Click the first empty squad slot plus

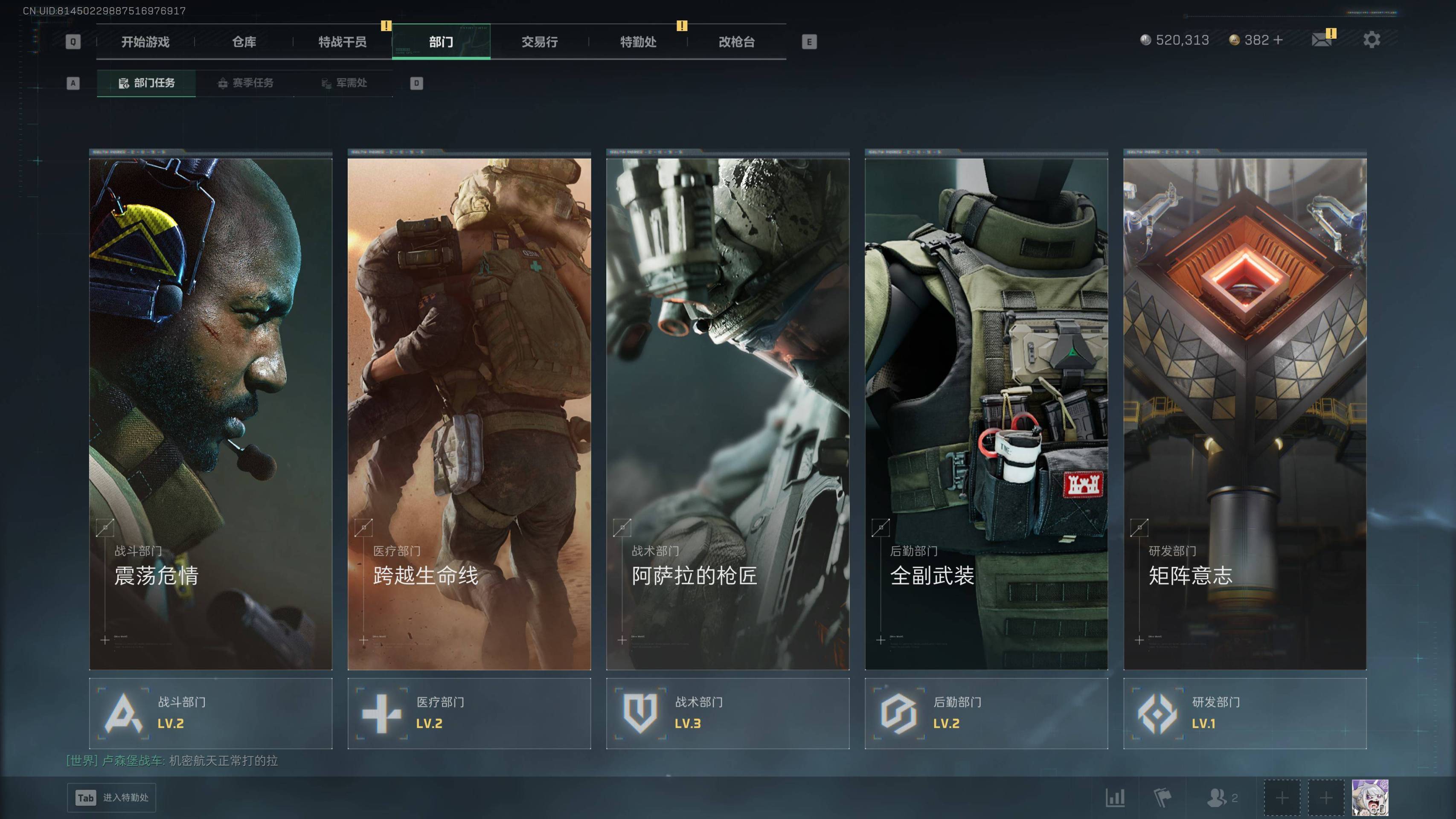tap(1282, 798)
